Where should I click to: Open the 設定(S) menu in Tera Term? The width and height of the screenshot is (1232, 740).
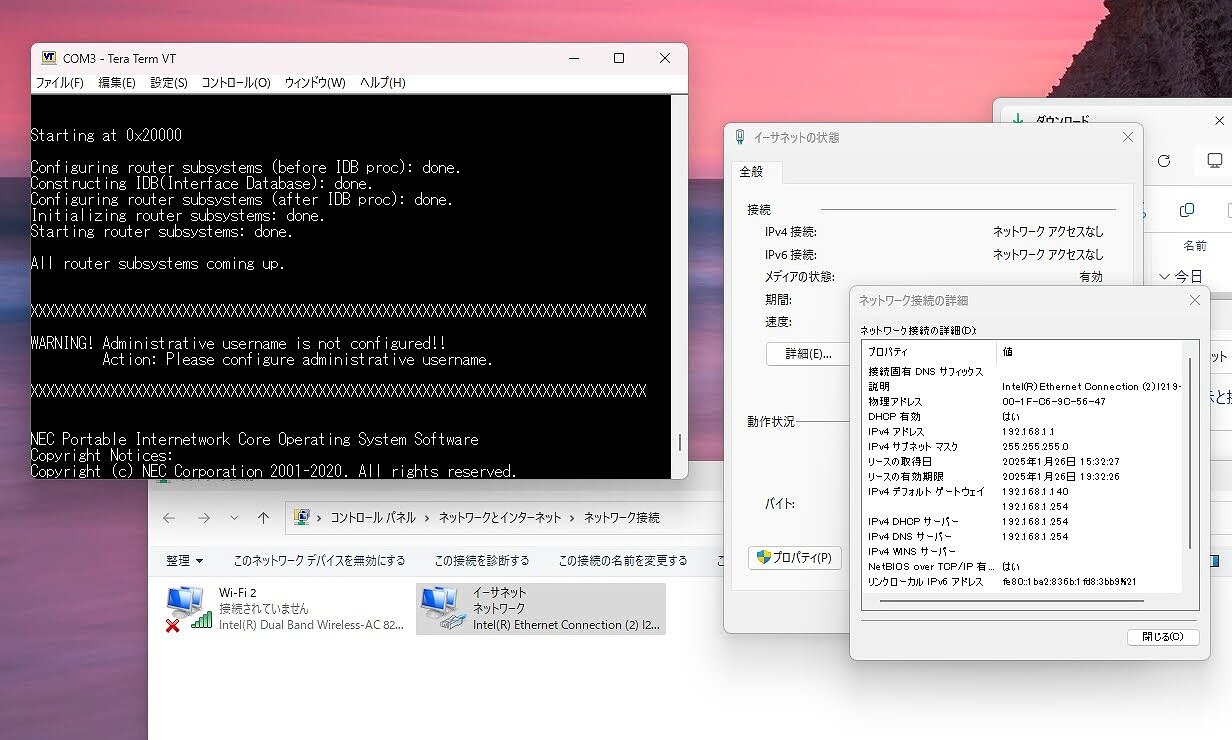pyautogui.click(x=169, y=83)
